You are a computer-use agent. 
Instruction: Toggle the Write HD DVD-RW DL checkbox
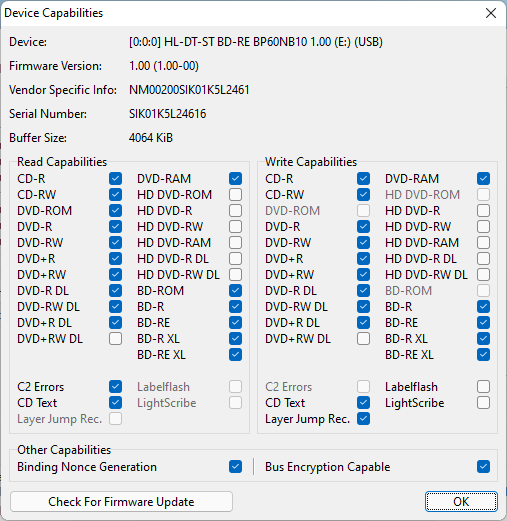pos(483,274)
